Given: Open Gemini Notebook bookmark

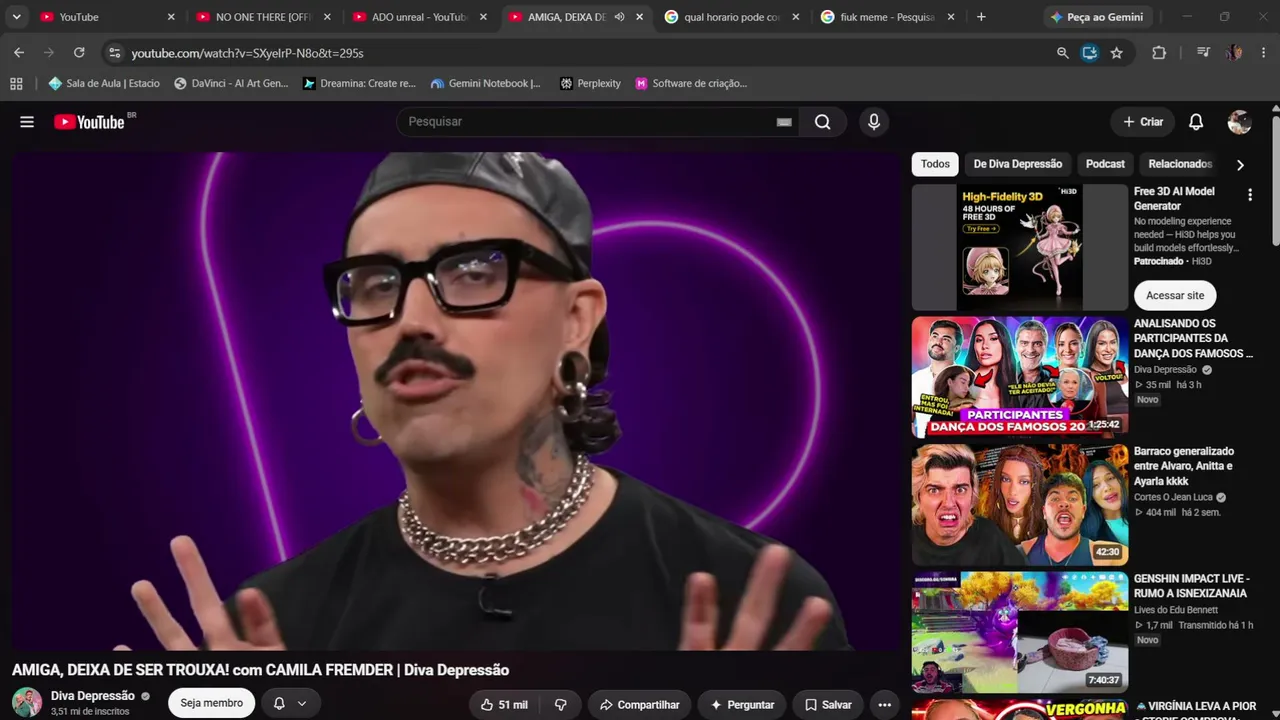Looking at the screenshot, I should click(x=485, y=84).
